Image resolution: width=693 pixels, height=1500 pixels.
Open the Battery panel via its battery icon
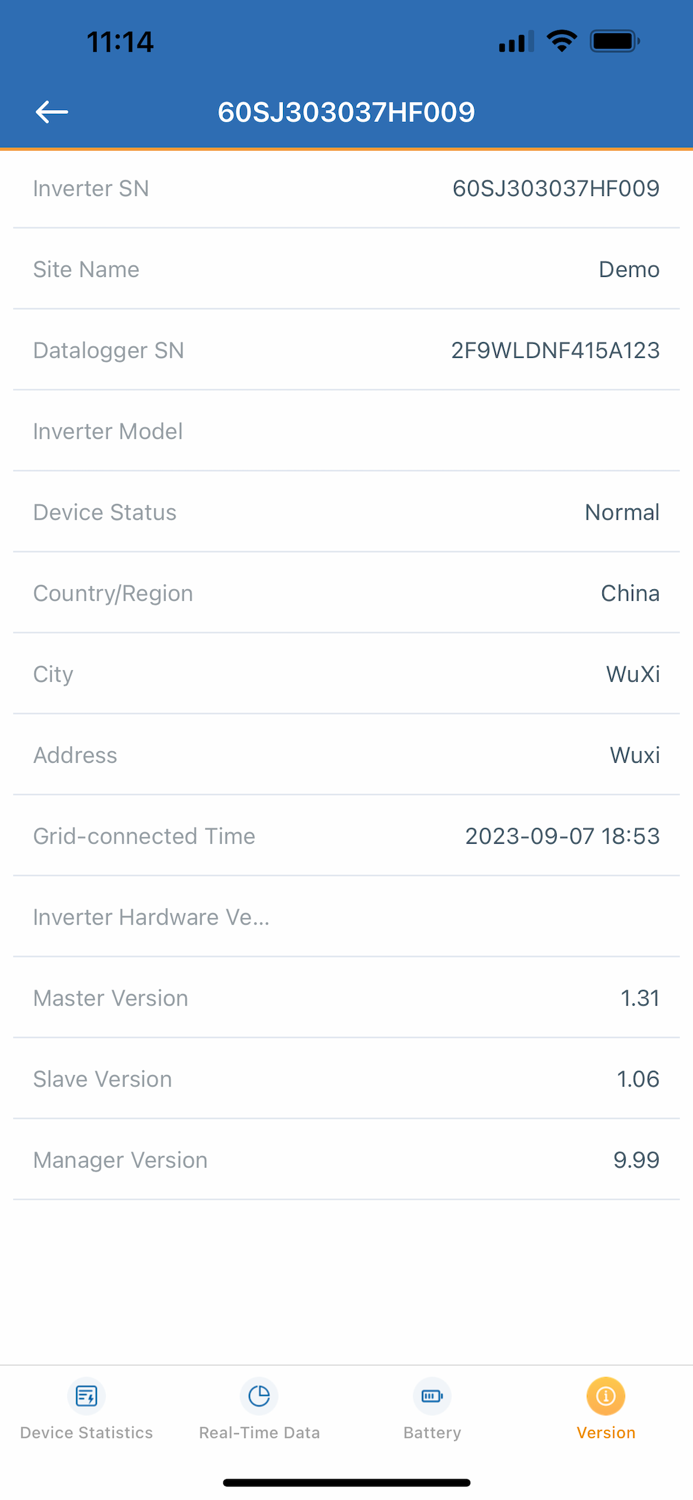(432, 1395)
